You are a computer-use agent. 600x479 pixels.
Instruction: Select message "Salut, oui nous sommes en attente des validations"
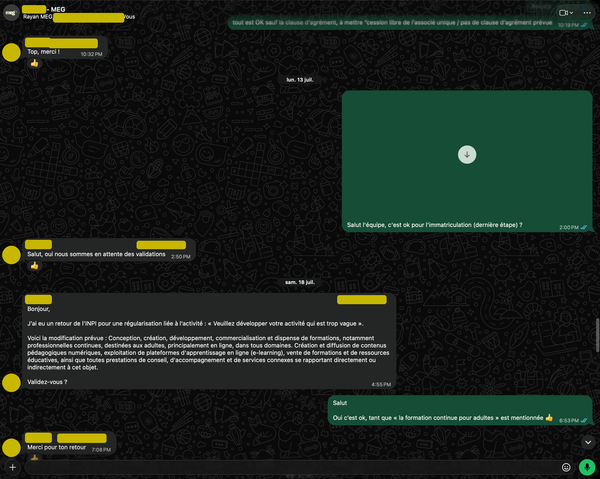pos(109,250)
